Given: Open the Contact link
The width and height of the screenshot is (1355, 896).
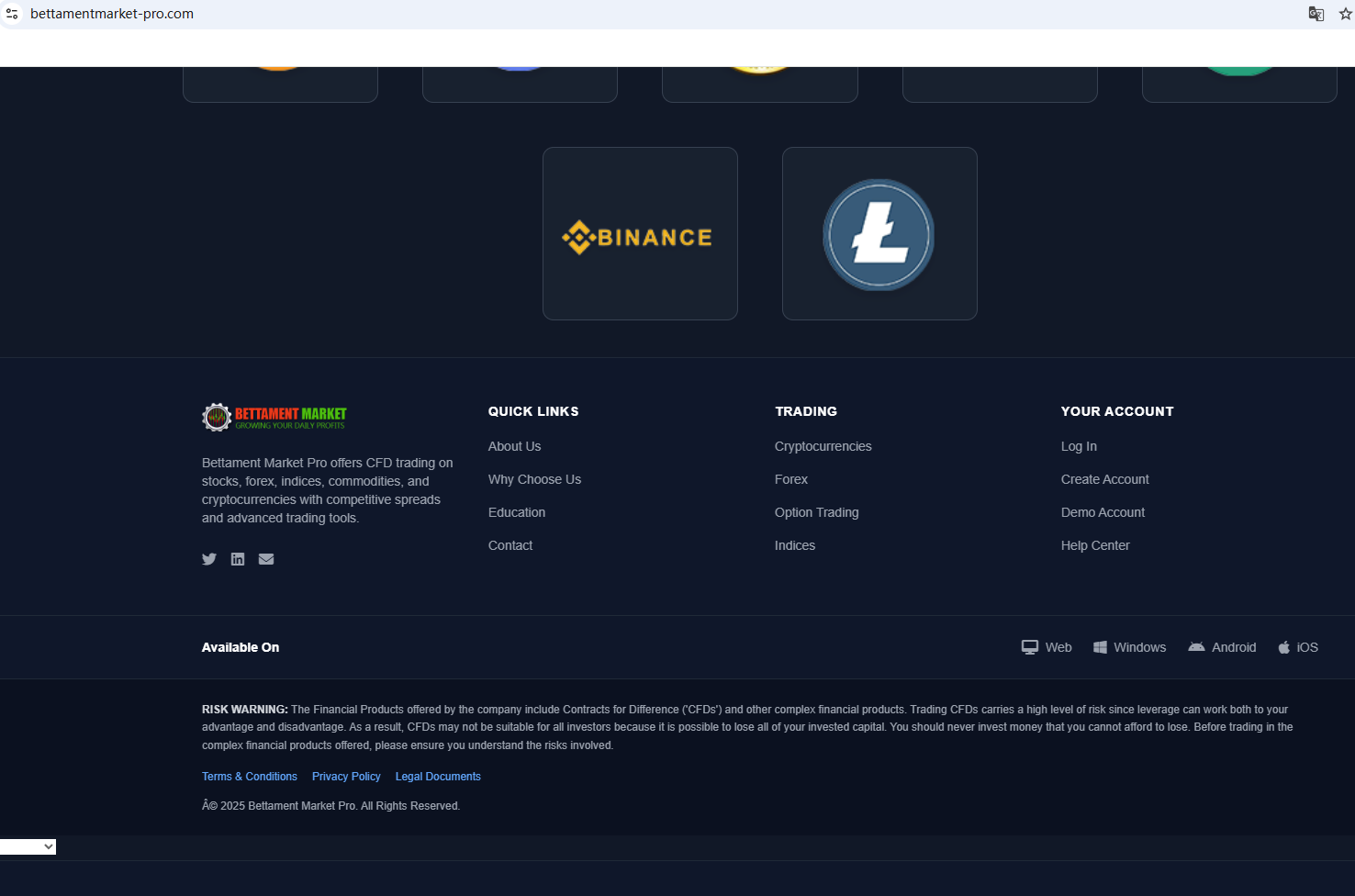Looking at the screenshot, I should 510,545.
